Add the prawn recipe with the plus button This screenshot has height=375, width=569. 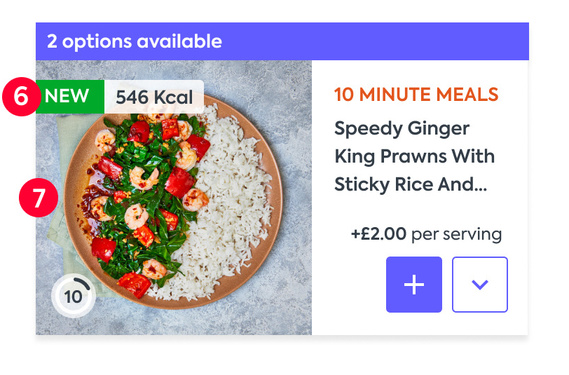click(x=414, y=284)
